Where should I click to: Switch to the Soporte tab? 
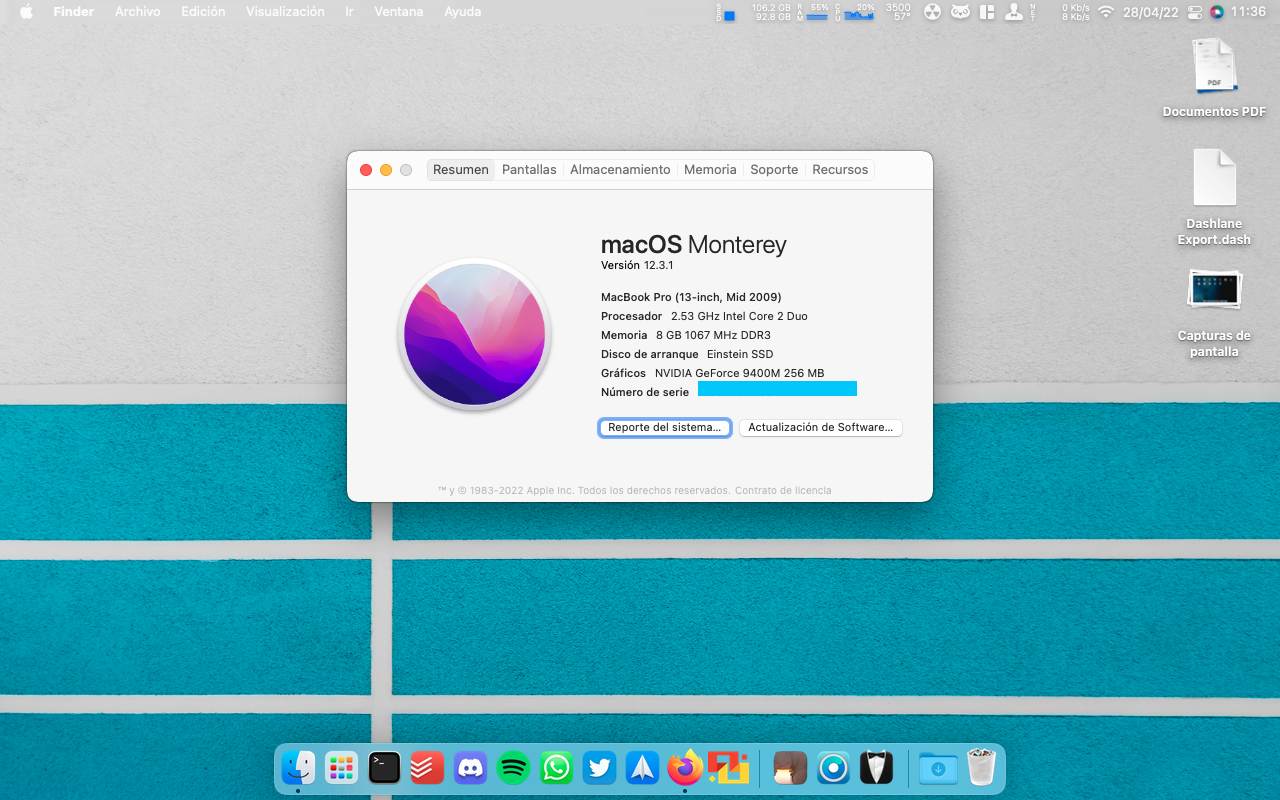(774, 170)
